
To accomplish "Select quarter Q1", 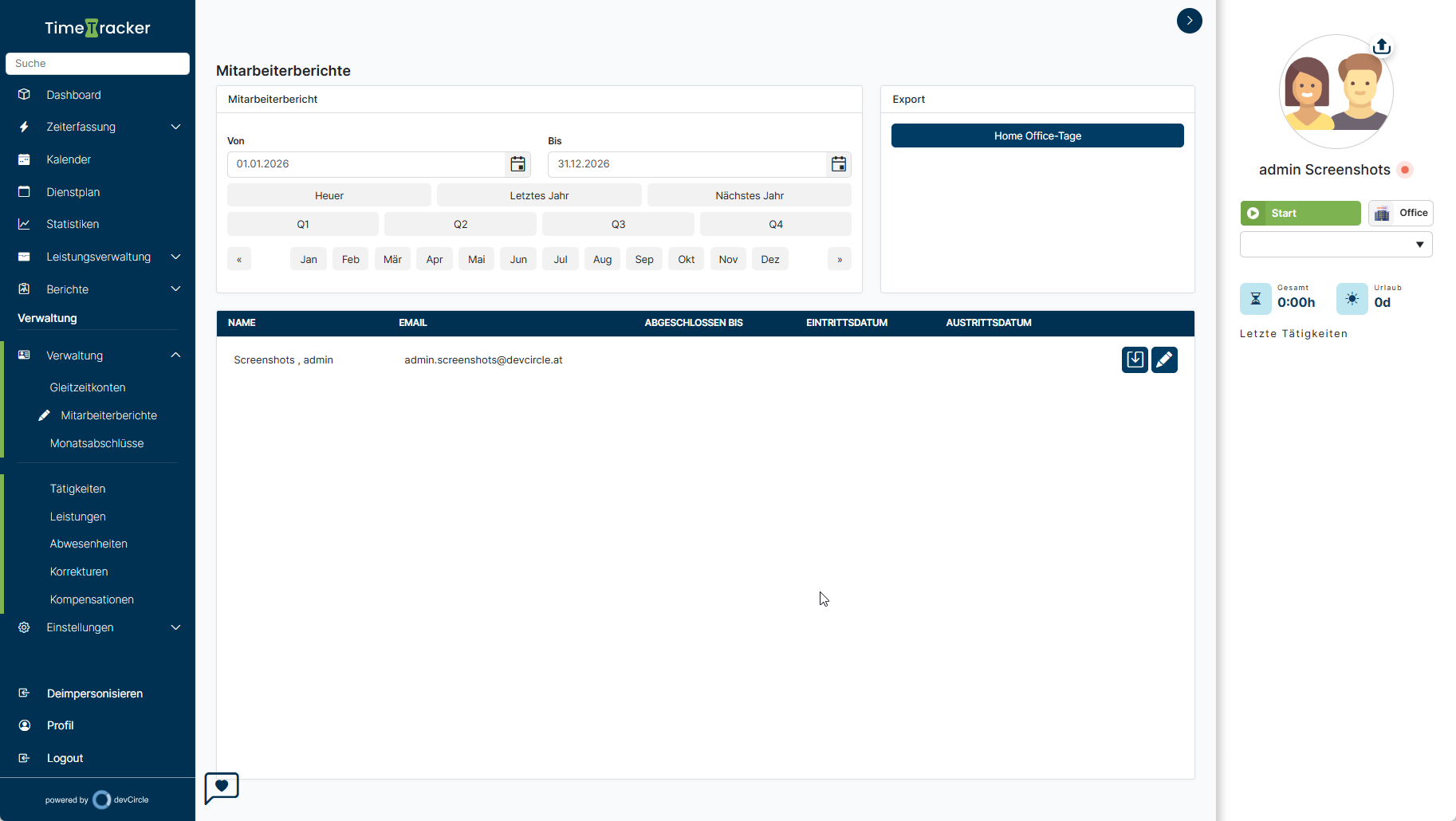I will pos(303,224).
